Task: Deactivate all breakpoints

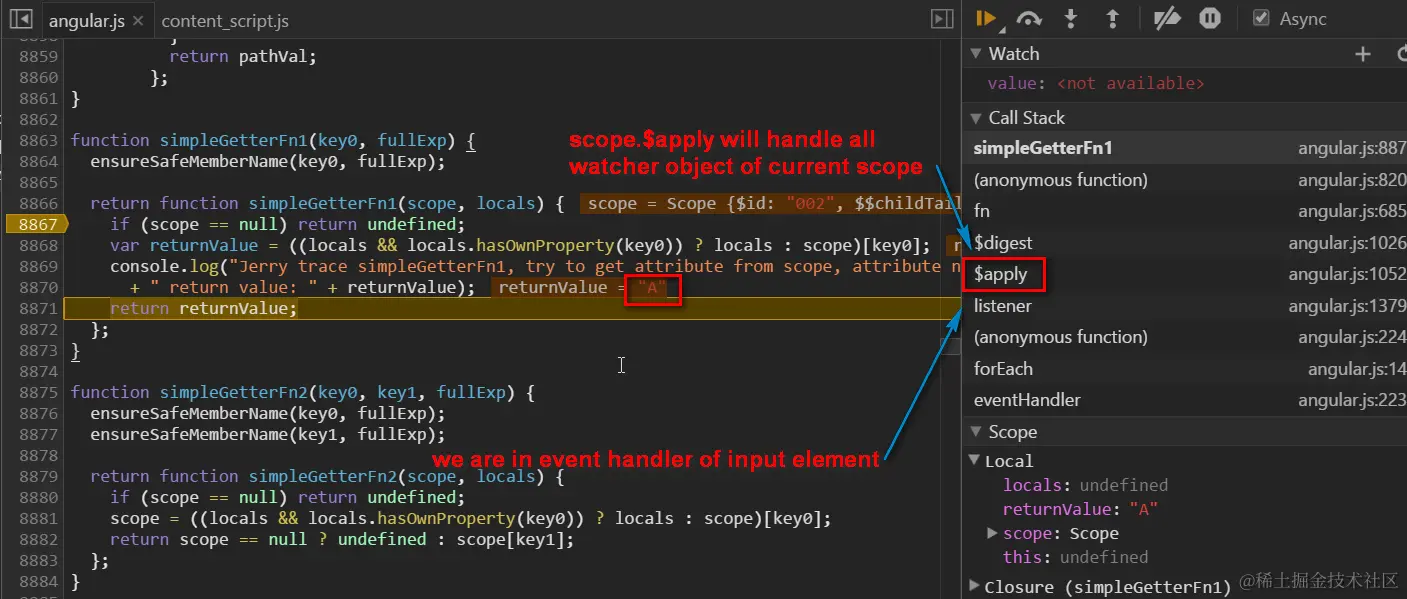Action: pyautogui.click(x=1165, y=18)
